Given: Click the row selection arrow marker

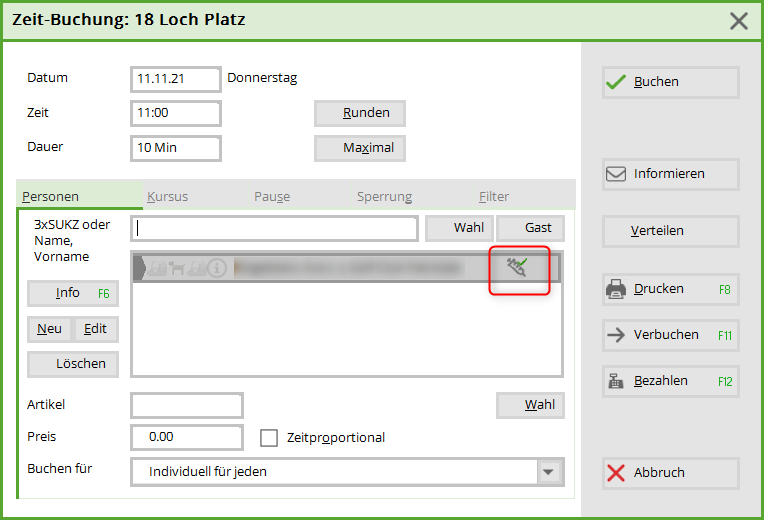Looking at the screenshot, I should click(x=139, y=268).
